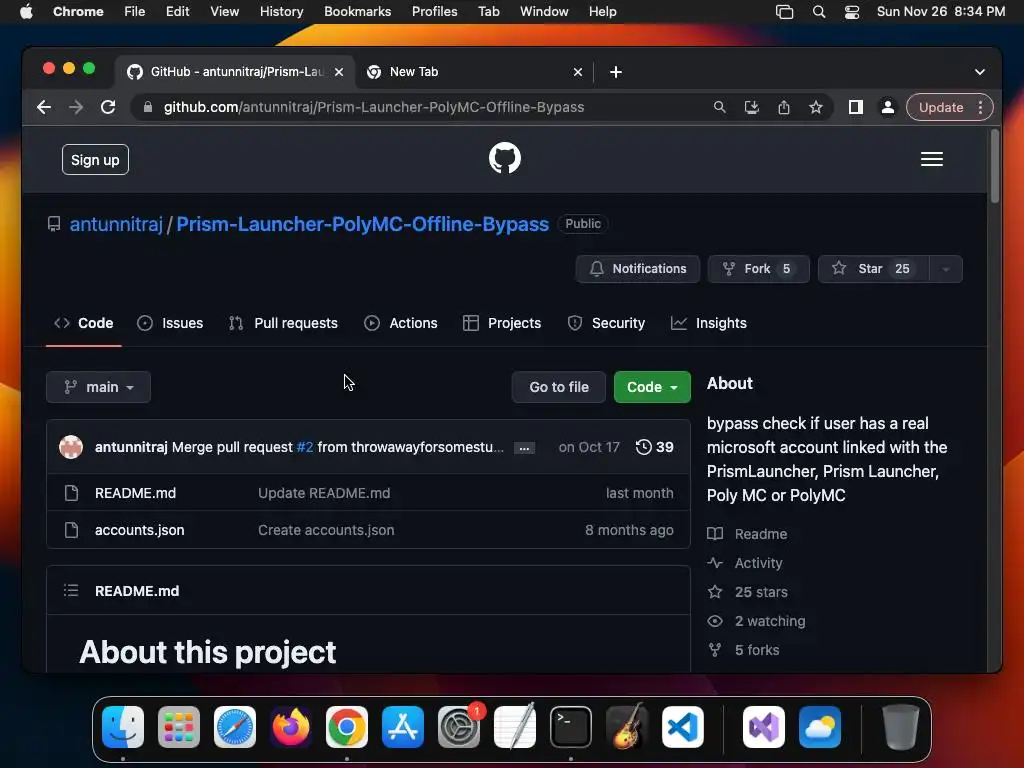The image size is (1024, 768).
Task: Click the page vertical scrollbar thumb
Action: pos(995,166)
